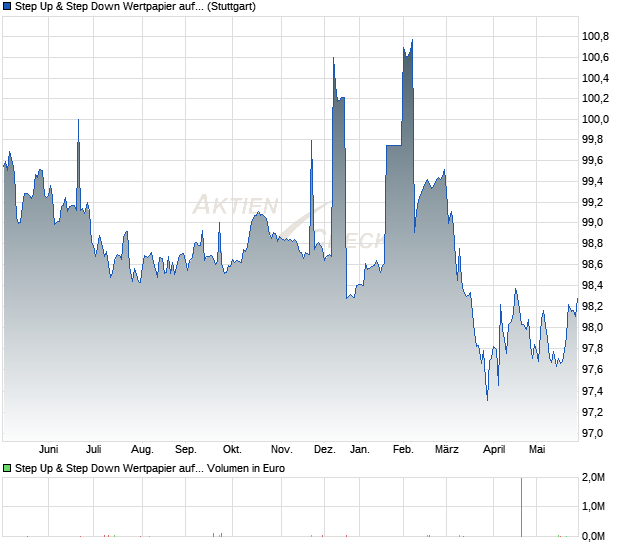Image resolution: width=620 pixels, height=546 pixels.
Task: Click the Aktien Check watermark logo
Action: [289, 221]
